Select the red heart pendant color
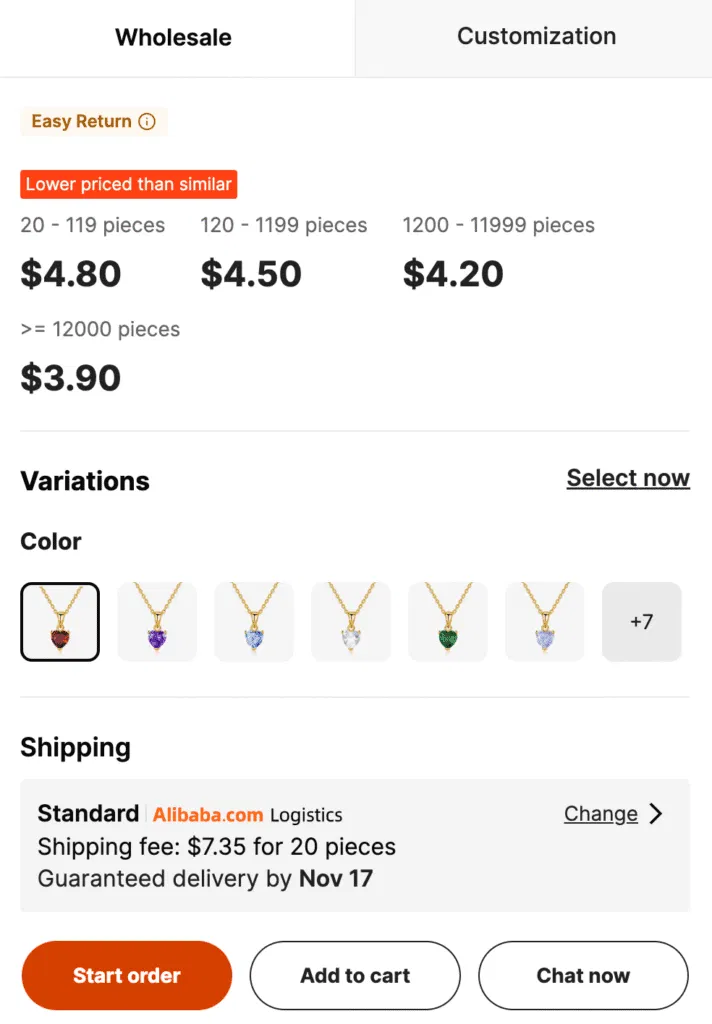712x1024 pixels. click(59, 621)
